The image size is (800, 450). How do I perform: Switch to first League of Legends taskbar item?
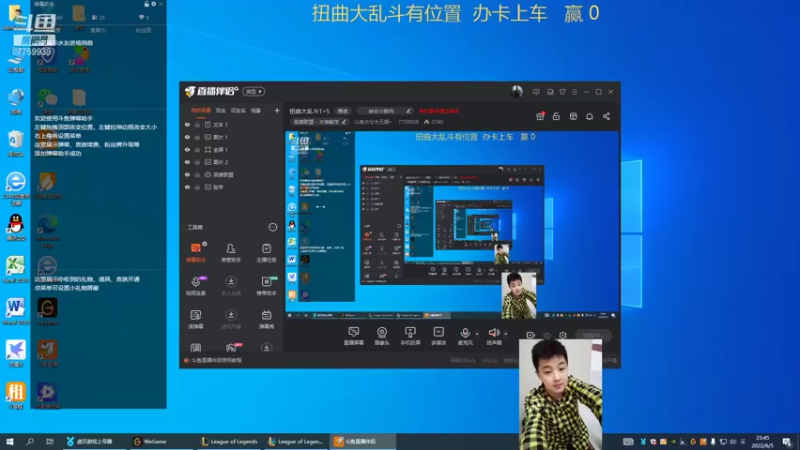click(x=229, y=441)
